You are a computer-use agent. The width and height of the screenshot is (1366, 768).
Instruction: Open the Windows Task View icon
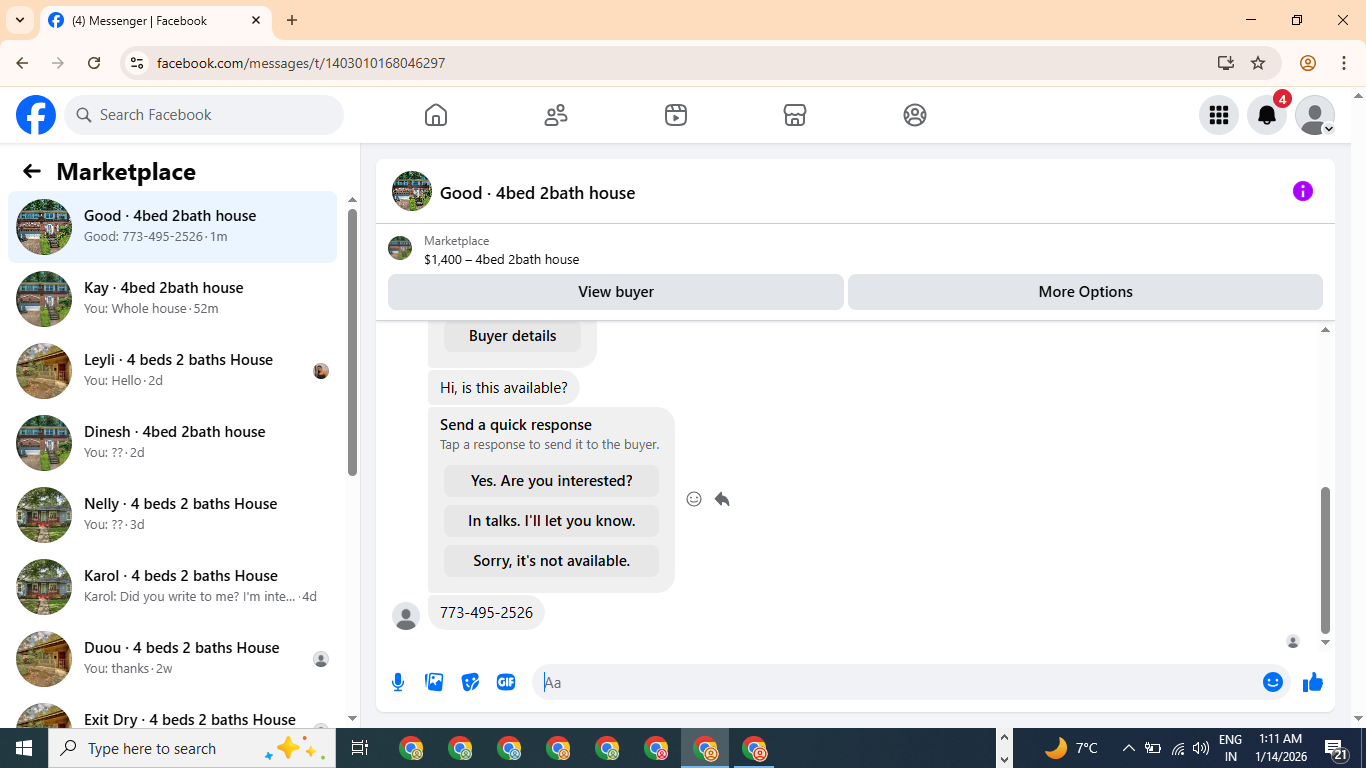pyautogui.click(x=360, y=748)
